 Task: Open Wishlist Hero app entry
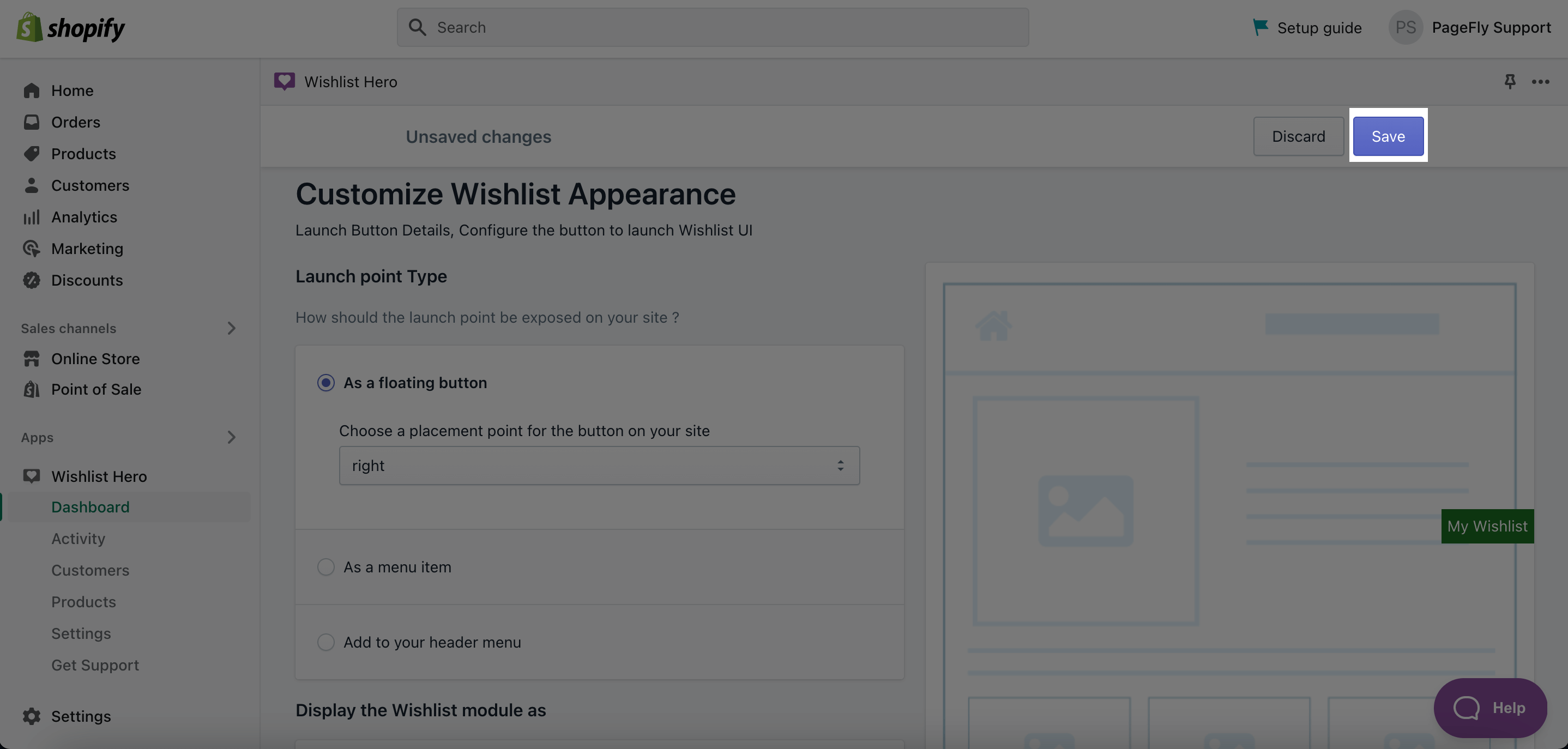pyautogui.click(x=99, y=476)
